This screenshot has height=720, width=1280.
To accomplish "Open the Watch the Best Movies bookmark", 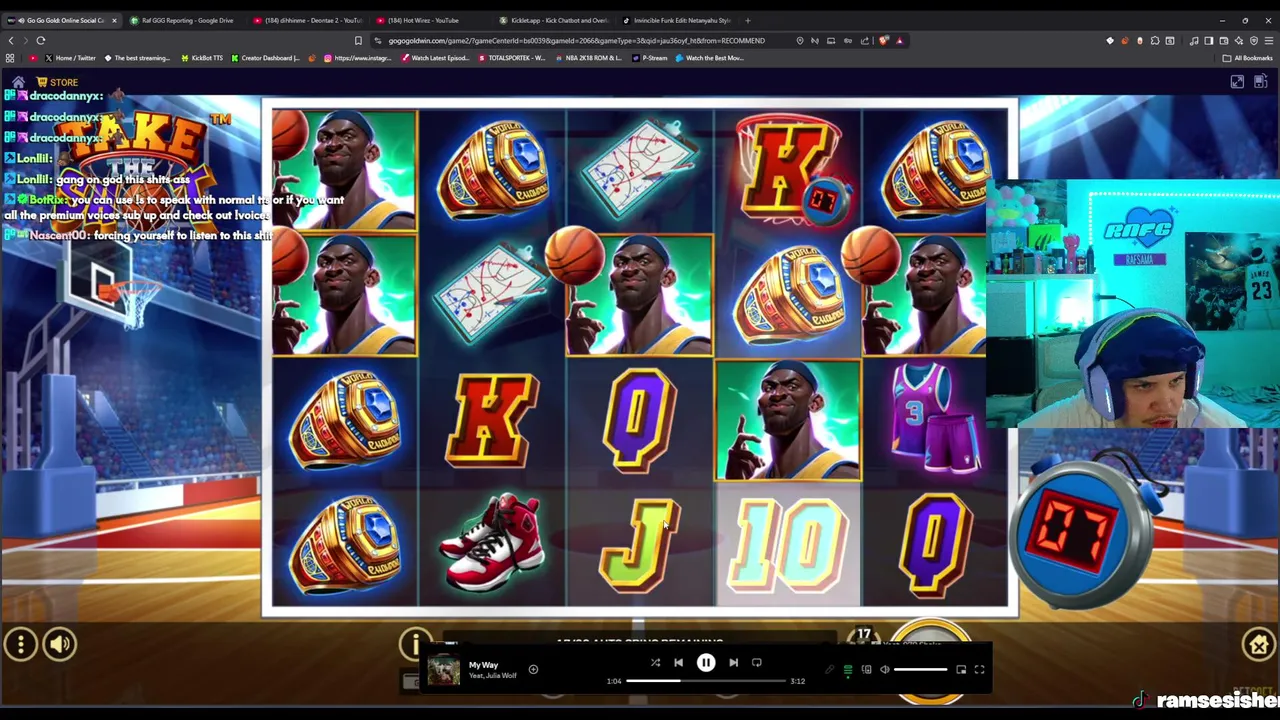I will [710, 58].
